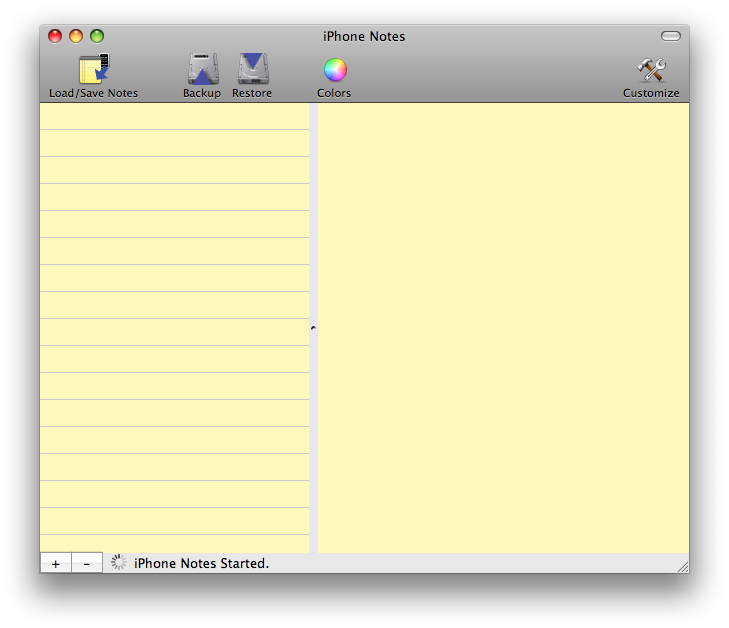Open the Load/Save Notes tool
Screen dimensions: 729x628
93,70
